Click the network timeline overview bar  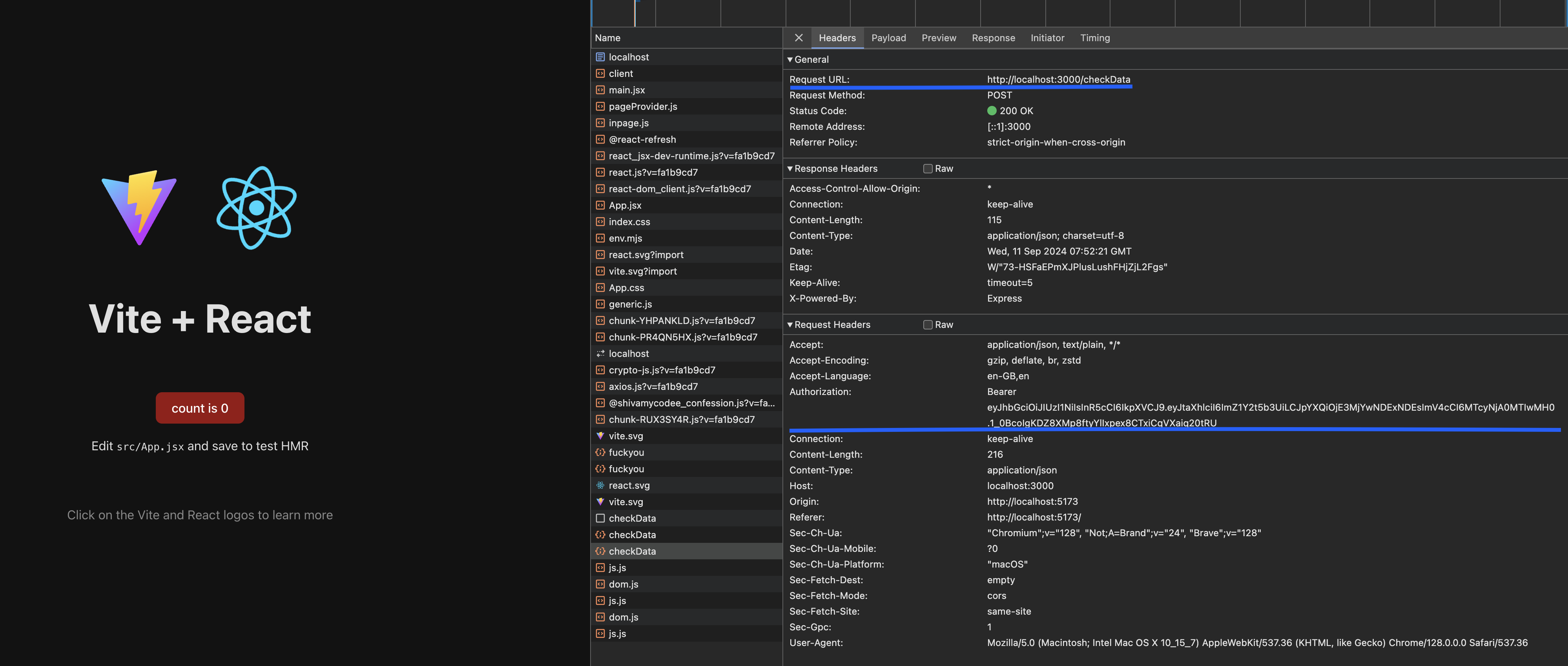click(1078, 13)
